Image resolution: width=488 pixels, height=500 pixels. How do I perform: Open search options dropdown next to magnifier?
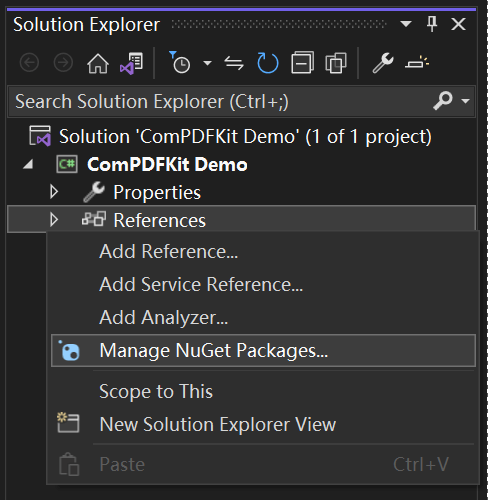465,101
